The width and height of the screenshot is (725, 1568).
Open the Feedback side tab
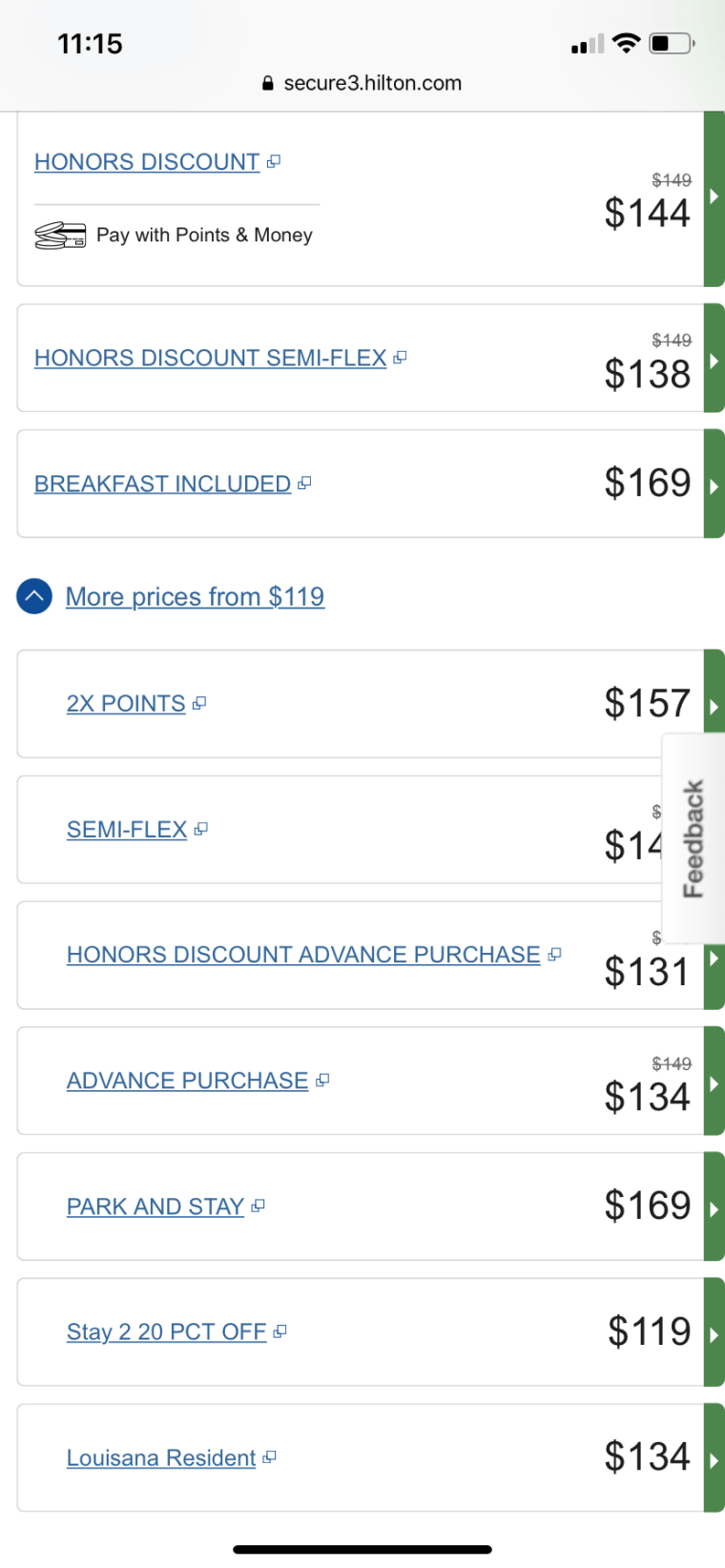click(x=694, y=838)
